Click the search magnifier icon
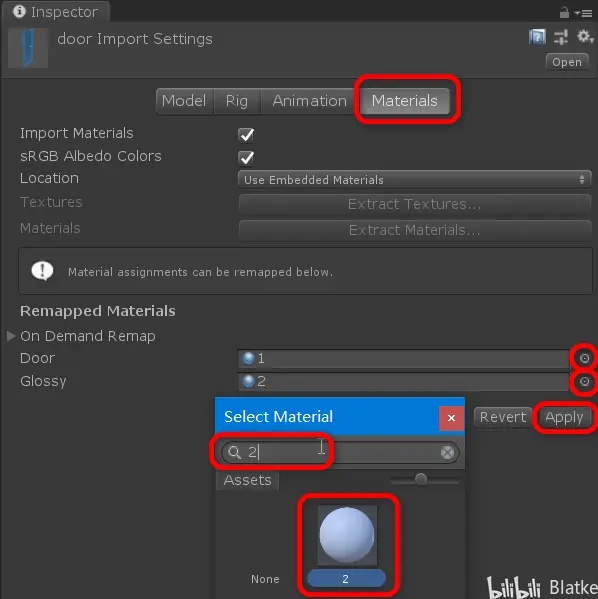The image size is (598, 599). click(x=234, y=452)
